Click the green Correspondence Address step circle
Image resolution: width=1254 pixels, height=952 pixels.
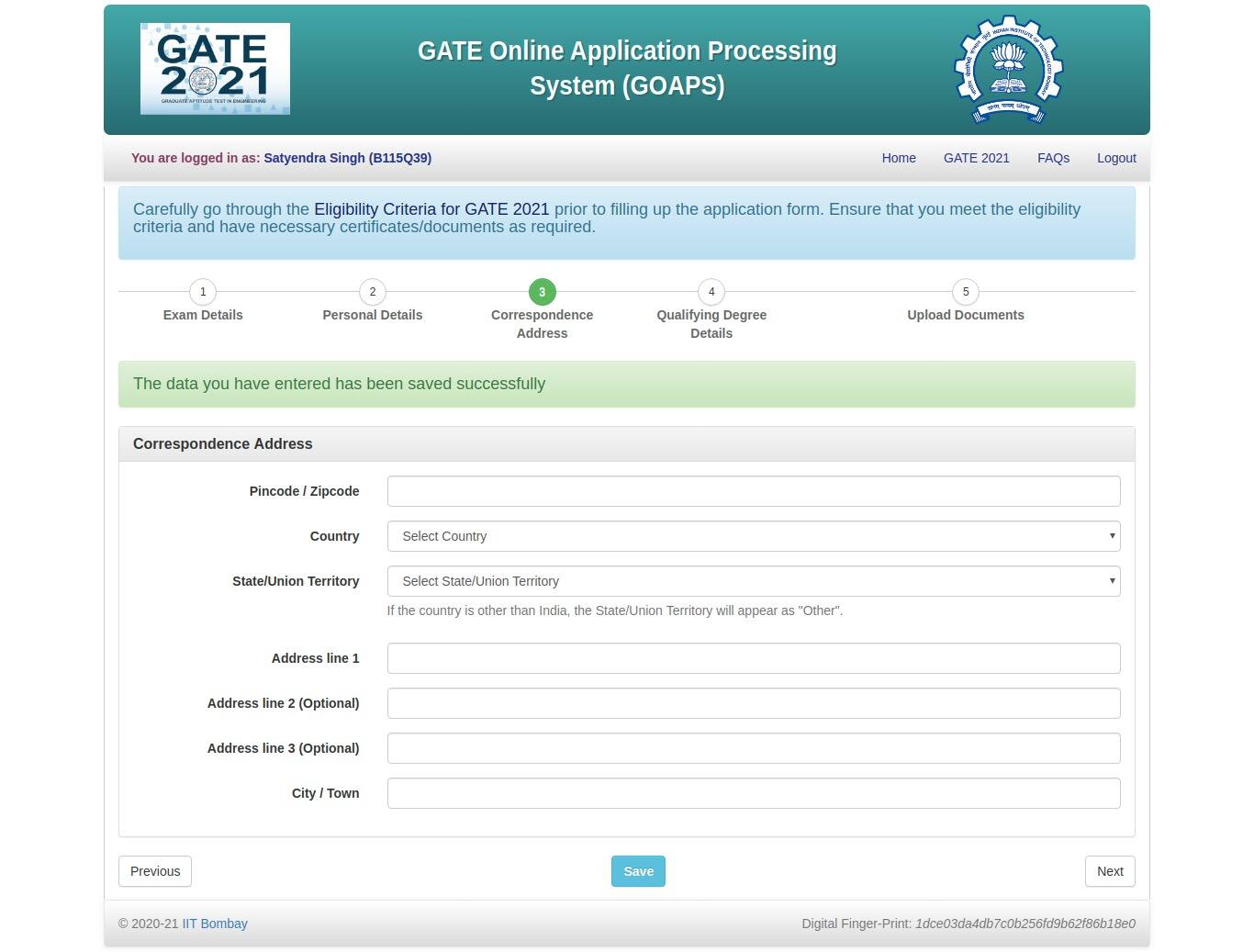(542, 292)
